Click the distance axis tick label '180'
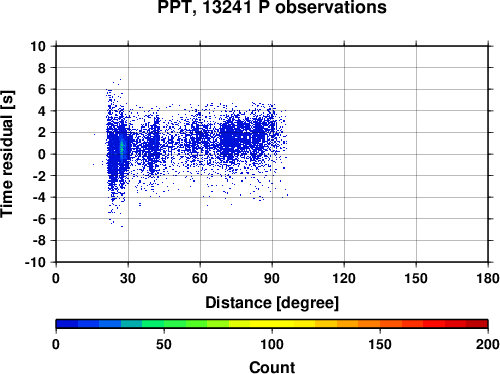The image size is (500, 374). coord(488,278)
